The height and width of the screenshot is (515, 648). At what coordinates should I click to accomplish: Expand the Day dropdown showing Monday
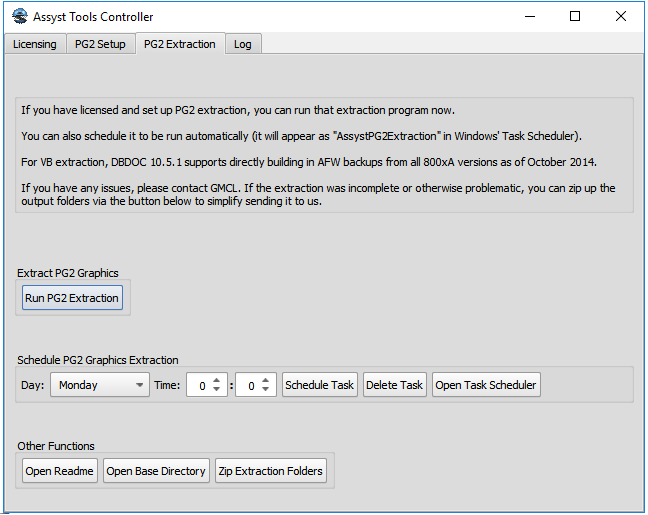pyautogui.click(x=99, y=385)
